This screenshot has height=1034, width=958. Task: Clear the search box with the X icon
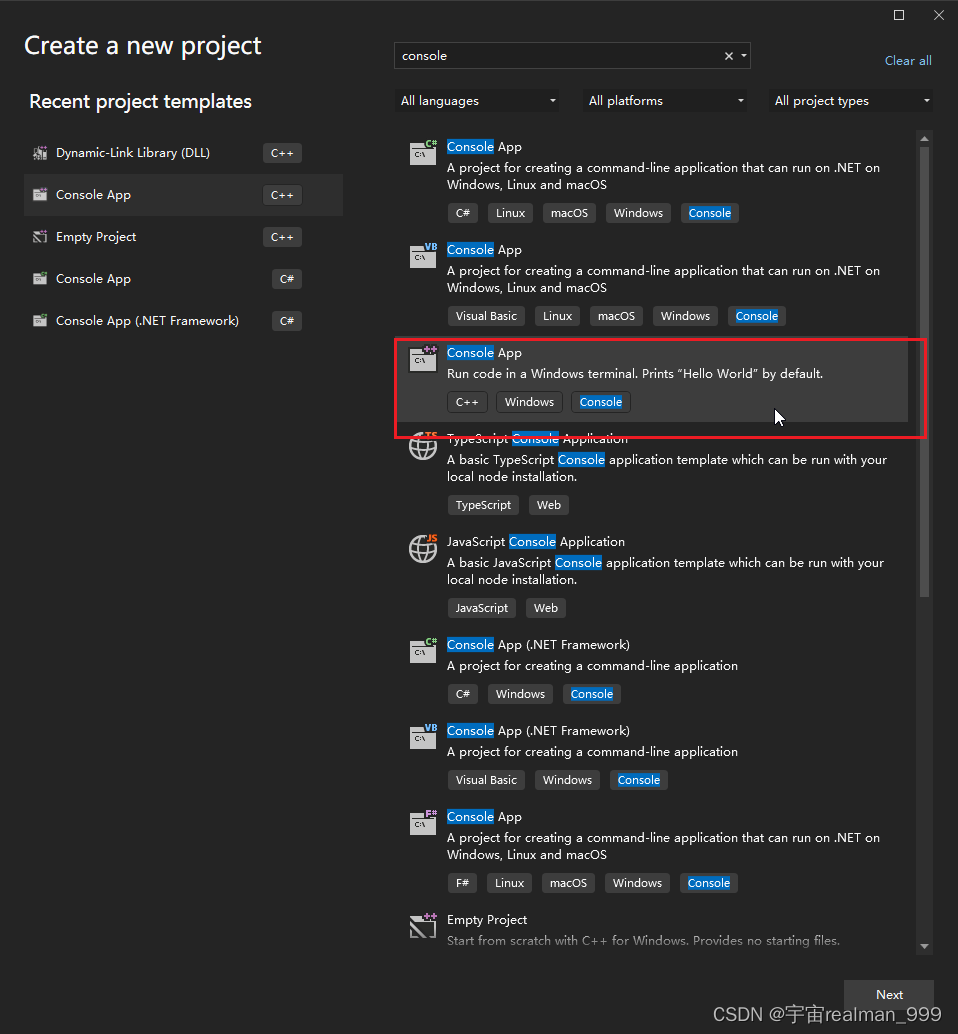coord(729,56)
